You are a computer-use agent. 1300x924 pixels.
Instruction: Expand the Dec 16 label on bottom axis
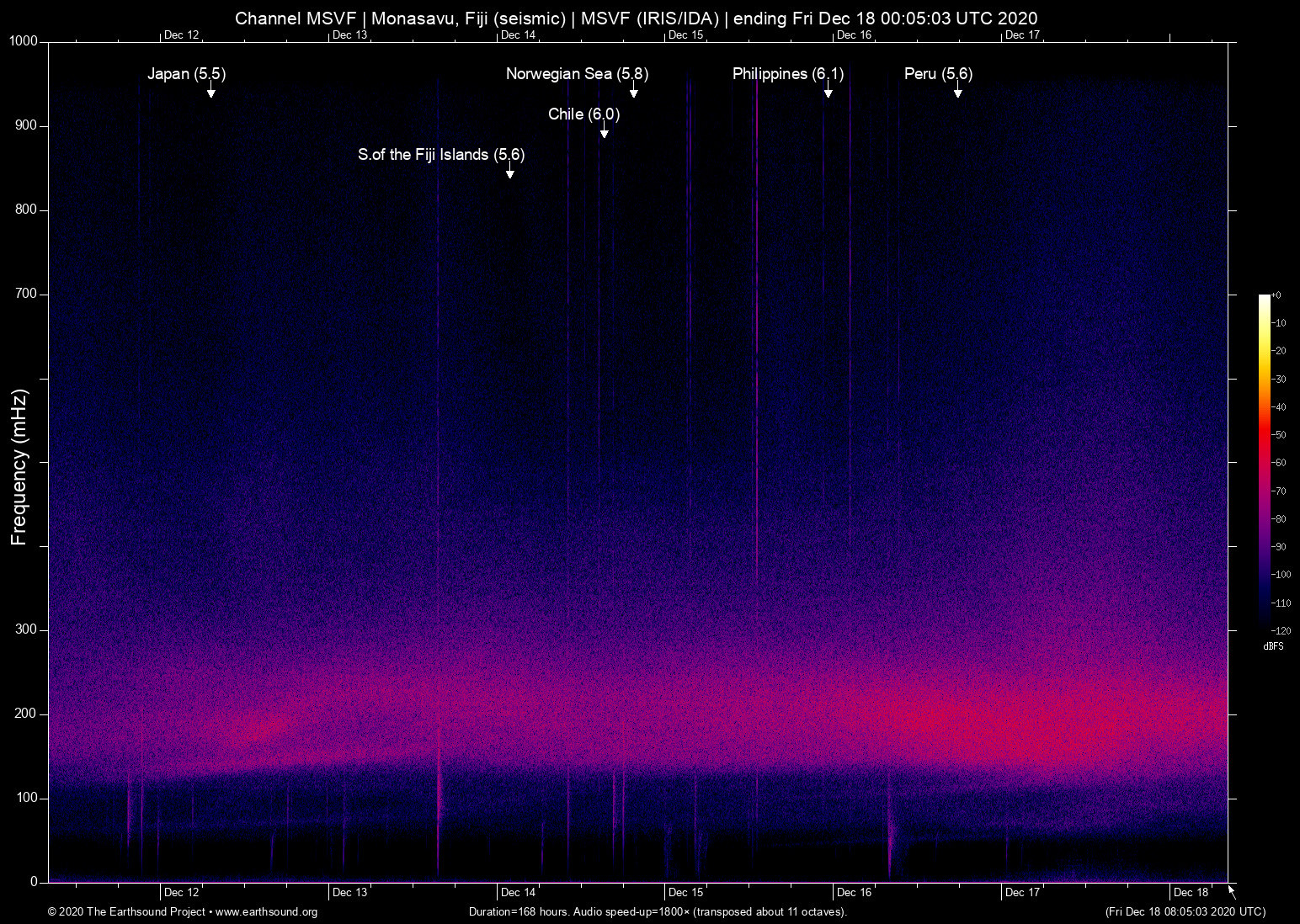point(853,891)
